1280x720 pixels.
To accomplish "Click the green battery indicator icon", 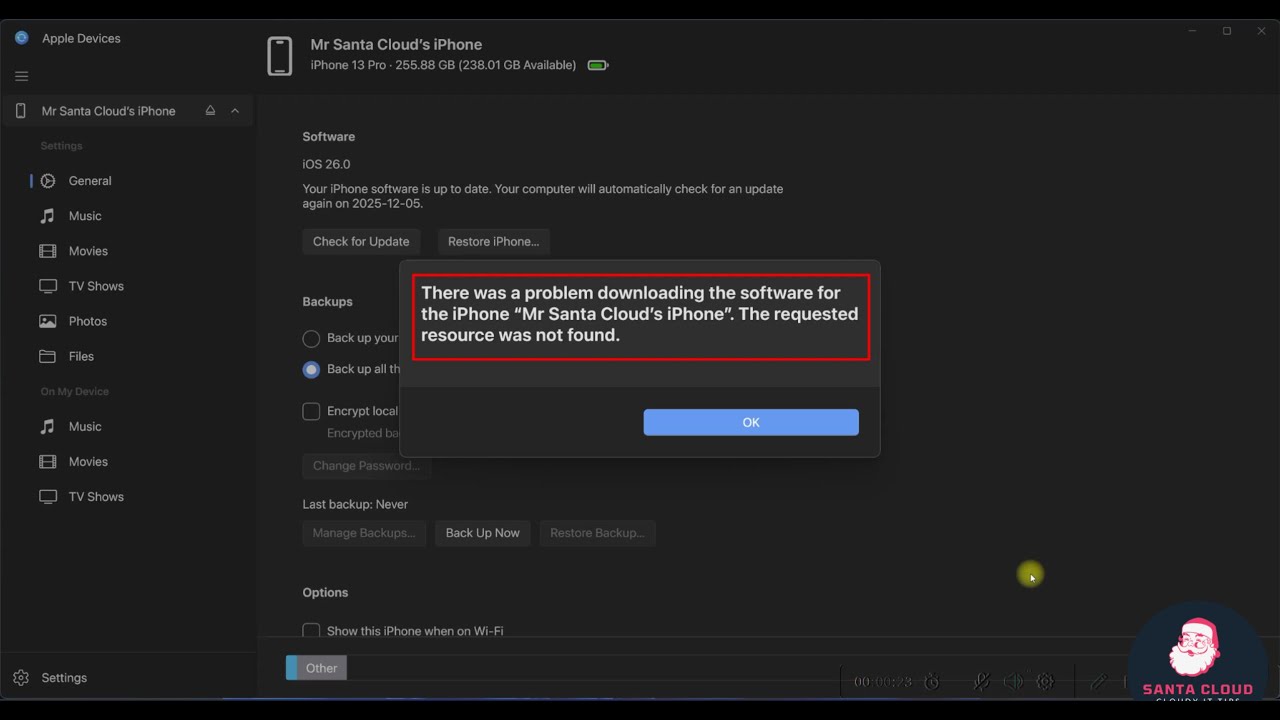I will point(598,65).
